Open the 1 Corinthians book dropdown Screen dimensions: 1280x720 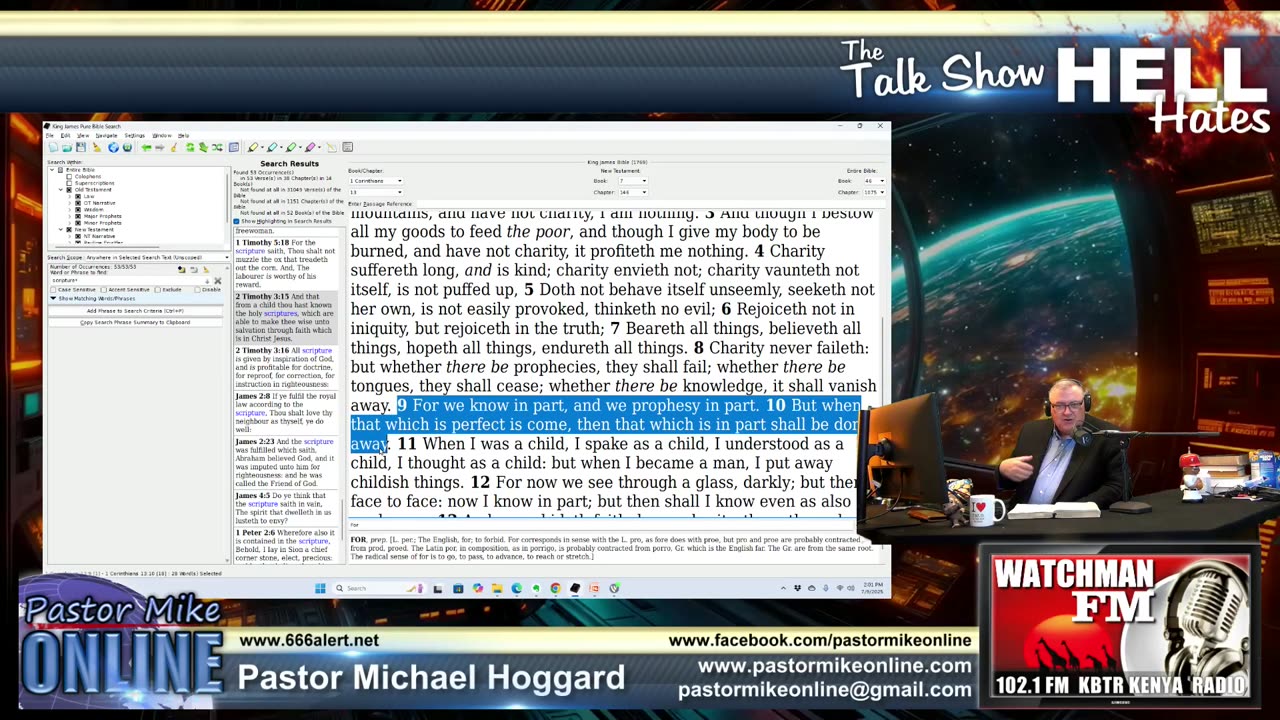pyautogui.click(x=376, y=181)
